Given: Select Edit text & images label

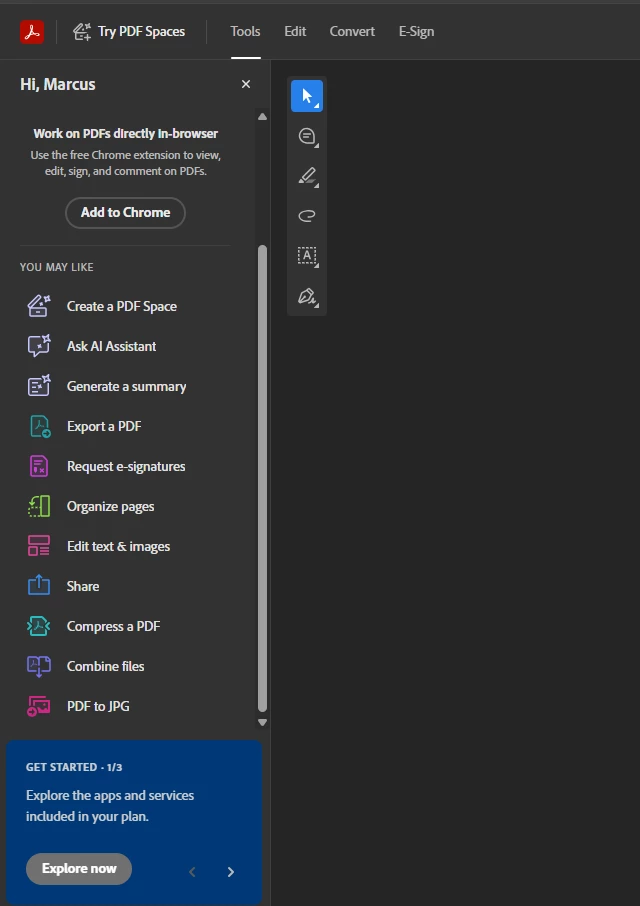Looking at the screenshot, I should point(118,547).
